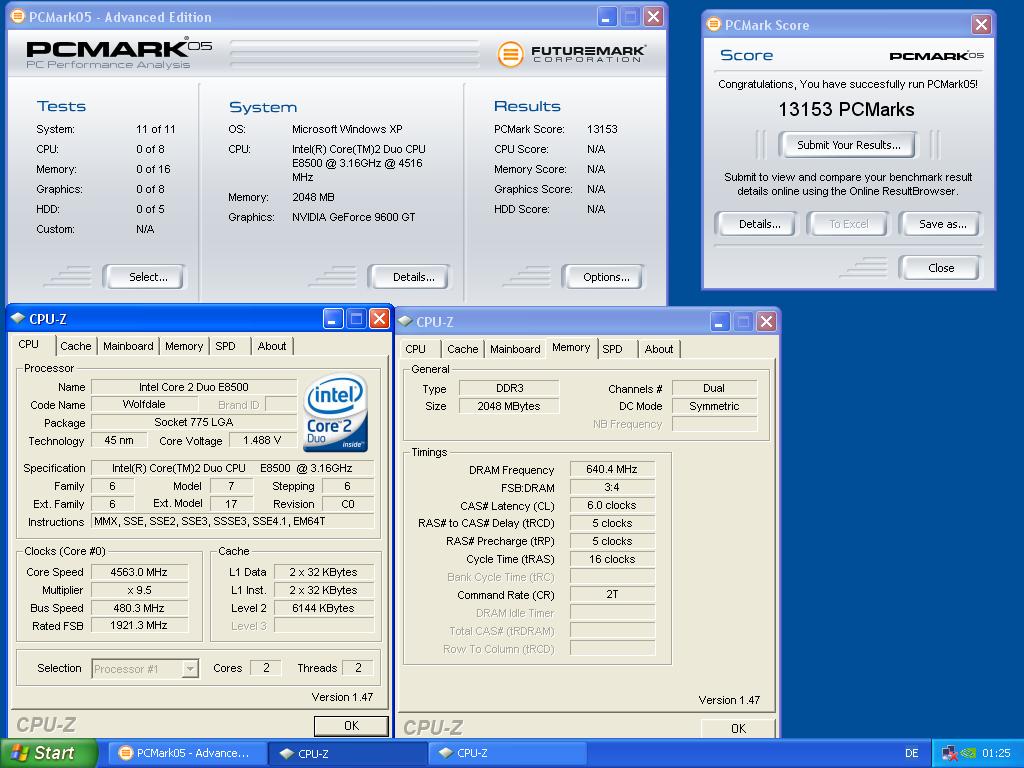Switch to Cache tab in front CPU-Z
The image size is (1024, 768).
[x=76, y=346]
